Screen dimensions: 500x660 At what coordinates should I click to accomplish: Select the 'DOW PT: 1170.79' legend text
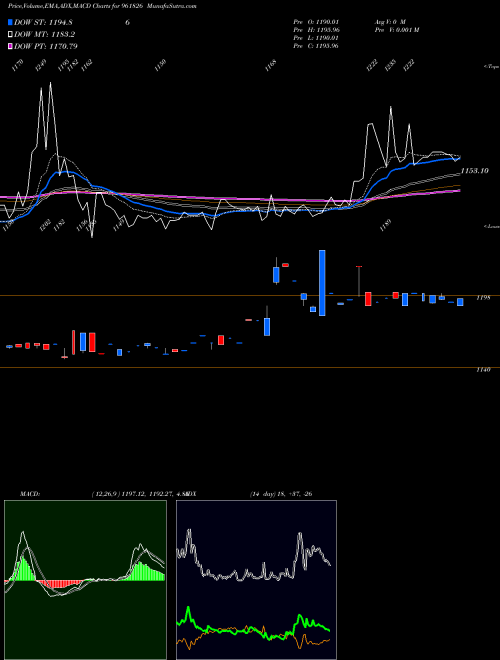coord(46,46)
